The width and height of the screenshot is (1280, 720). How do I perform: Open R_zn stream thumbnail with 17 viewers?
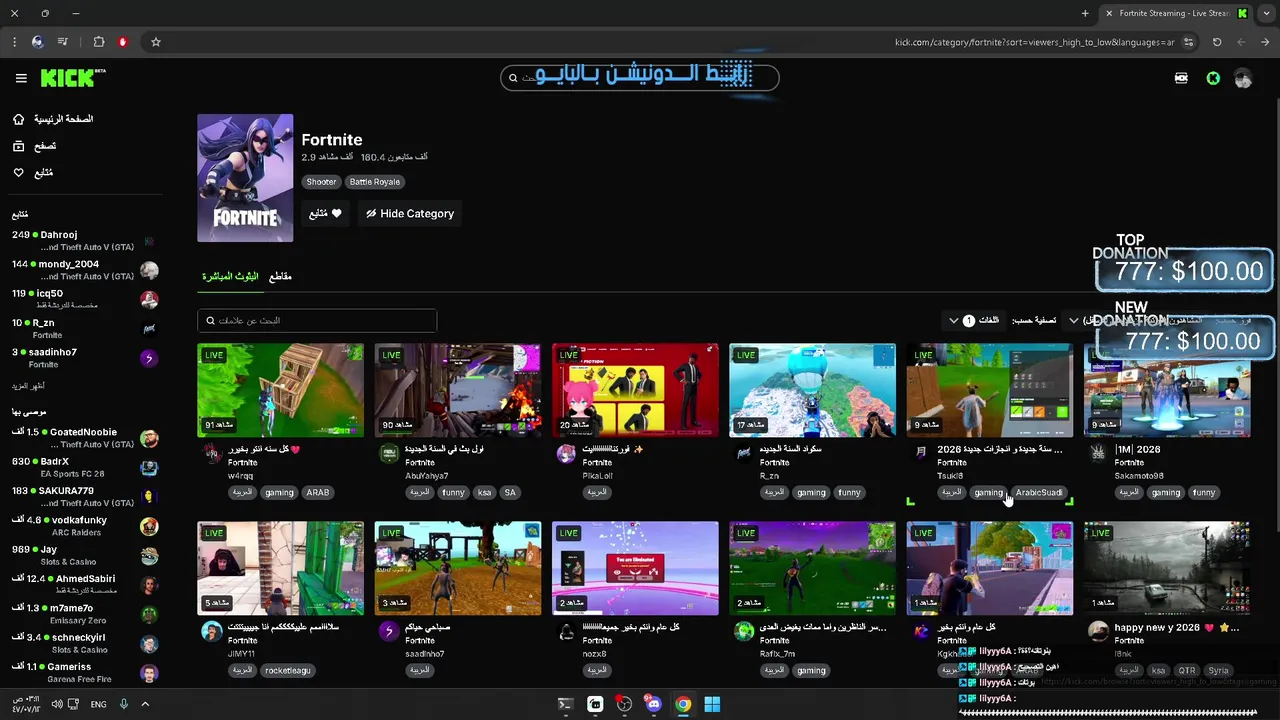812,390
